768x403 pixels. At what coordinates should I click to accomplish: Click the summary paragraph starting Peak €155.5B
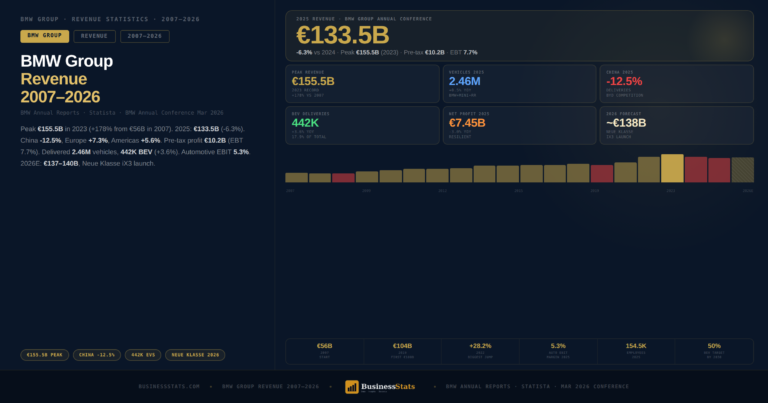click(136, 146)
